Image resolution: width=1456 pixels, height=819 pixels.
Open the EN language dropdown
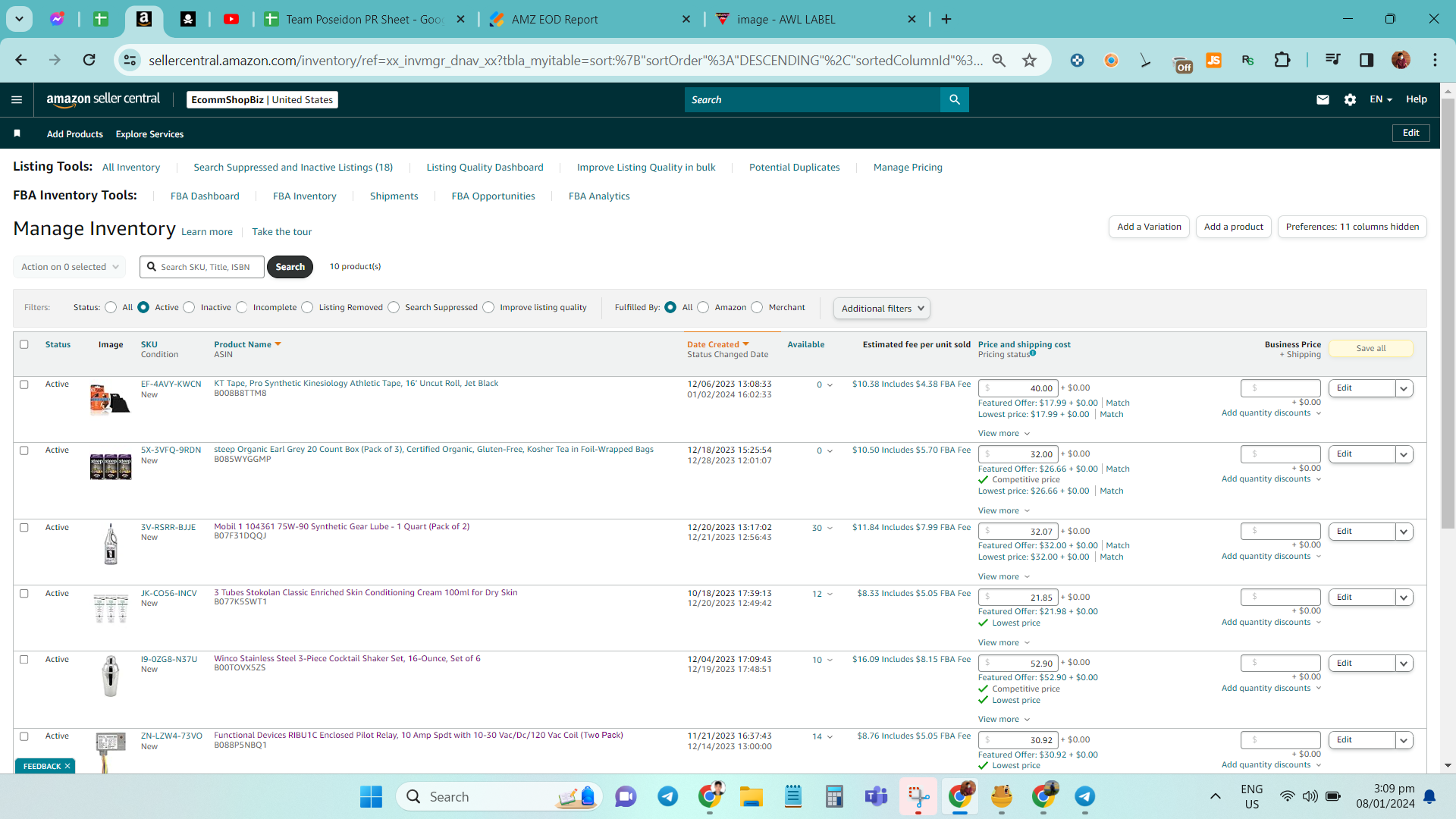(1381, 99)
